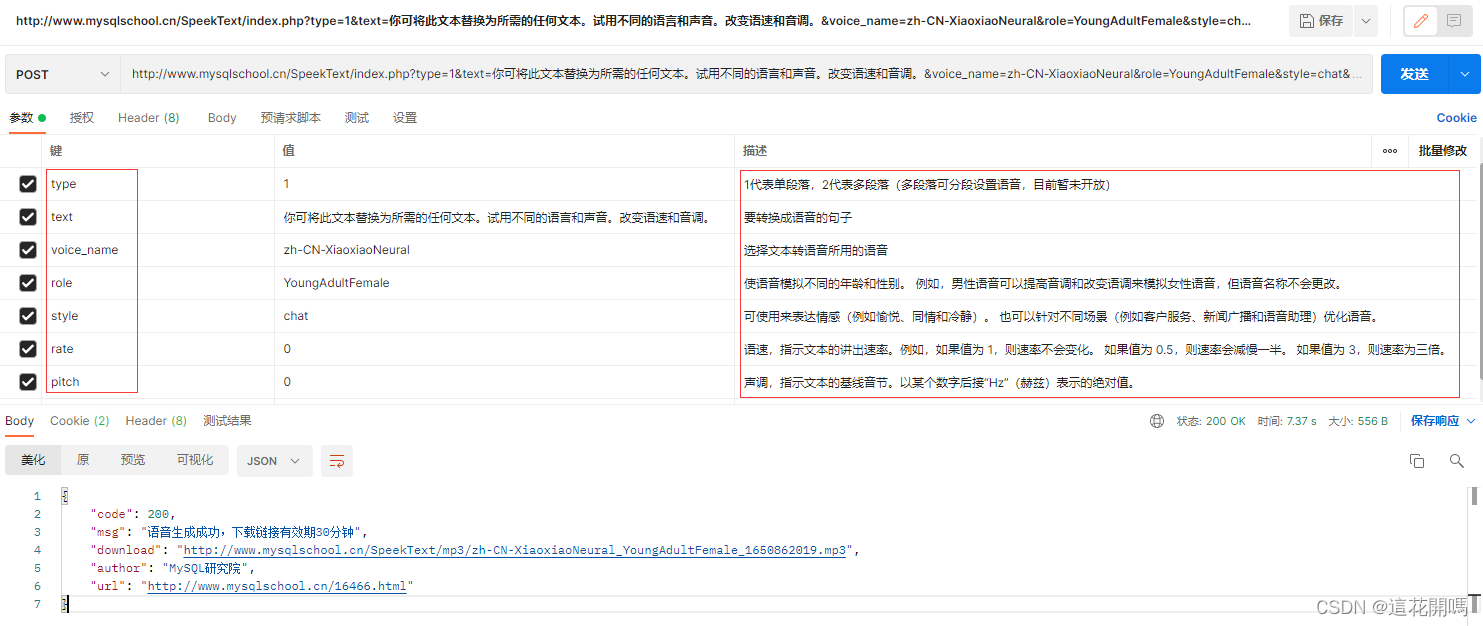
Task: Click the 要转换成语音的句子 description cell
Action: click(1108, 217)
